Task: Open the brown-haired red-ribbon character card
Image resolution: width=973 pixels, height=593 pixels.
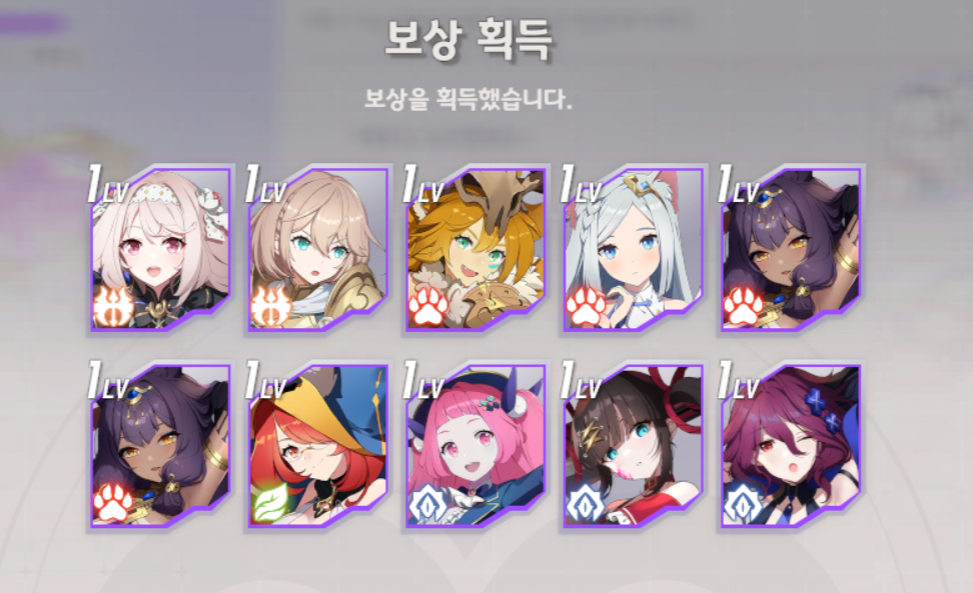Action: coord(634,446)
